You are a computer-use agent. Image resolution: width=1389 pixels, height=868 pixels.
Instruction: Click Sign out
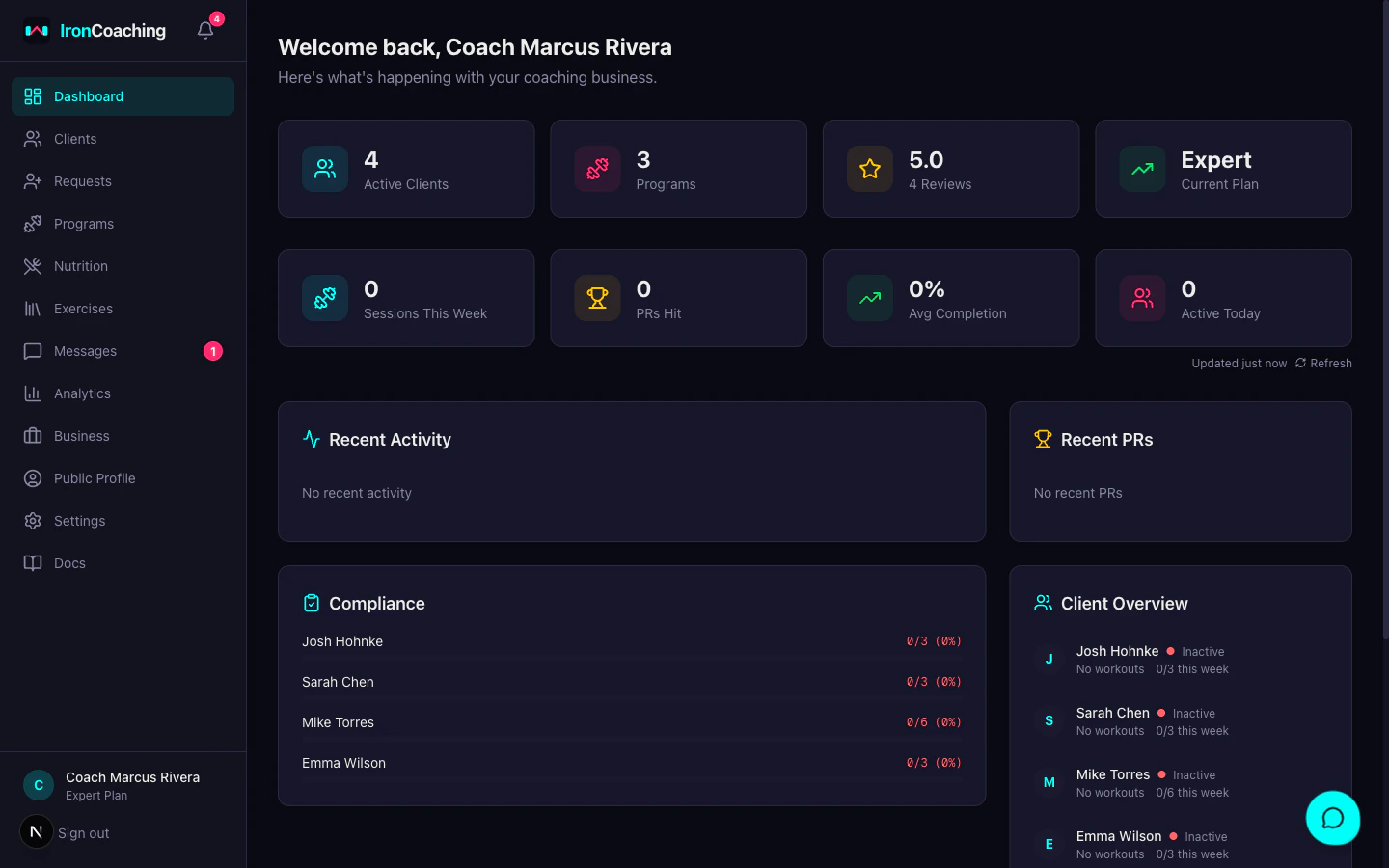[84, 832]
